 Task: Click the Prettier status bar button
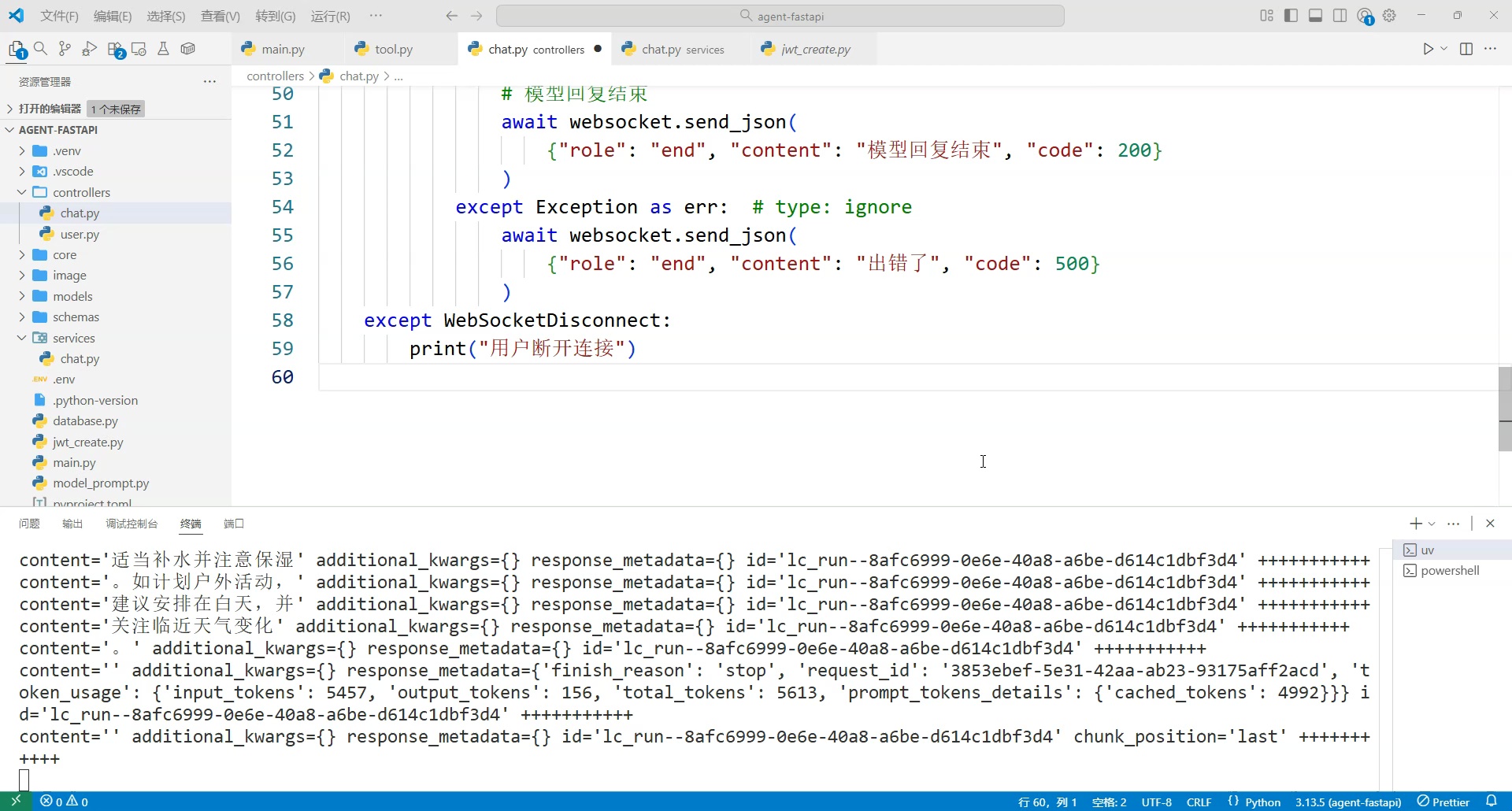click(x=1443, y=802)
